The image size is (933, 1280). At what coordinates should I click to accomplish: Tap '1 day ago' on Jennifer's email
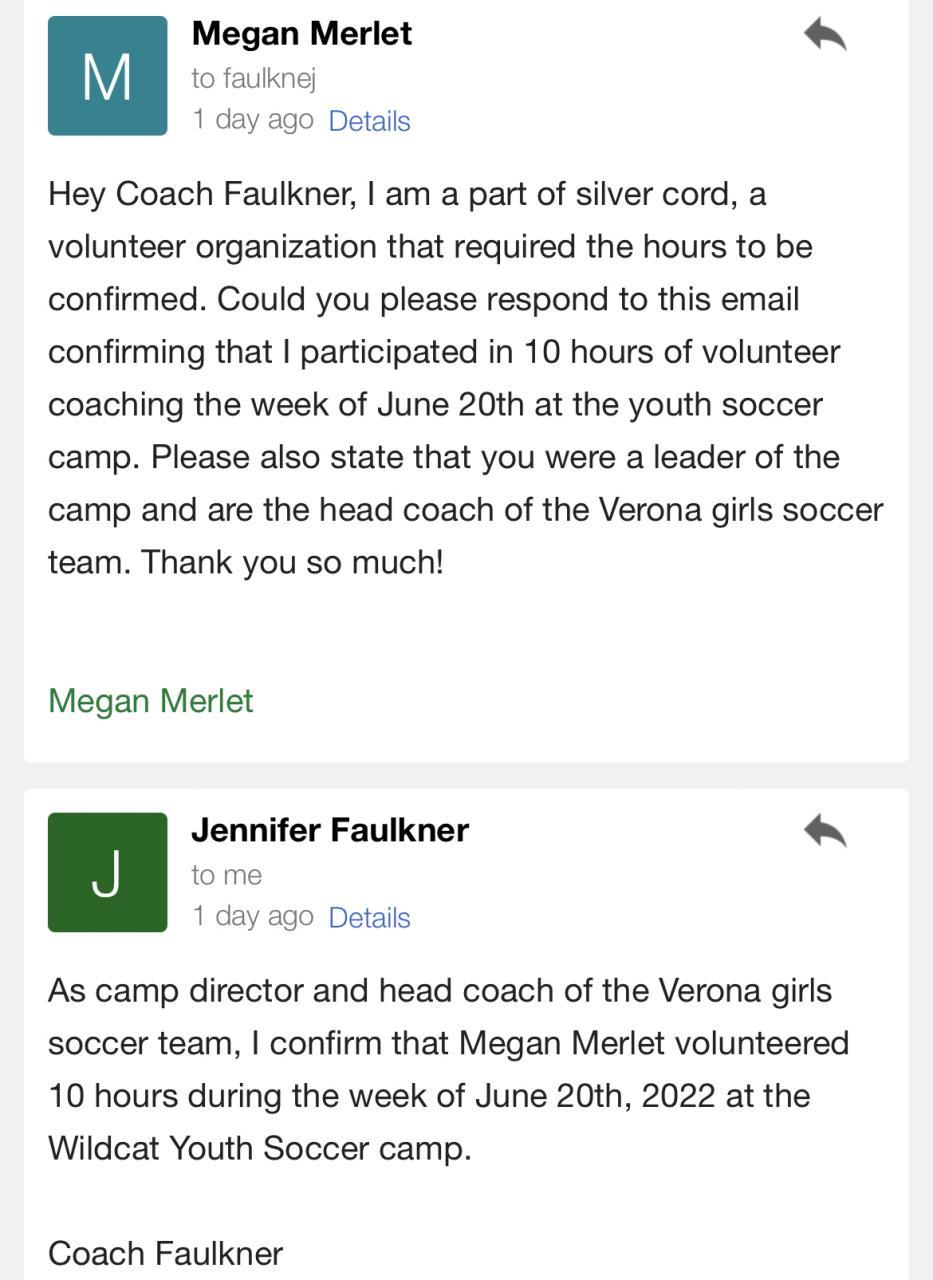tap(252, 917)
